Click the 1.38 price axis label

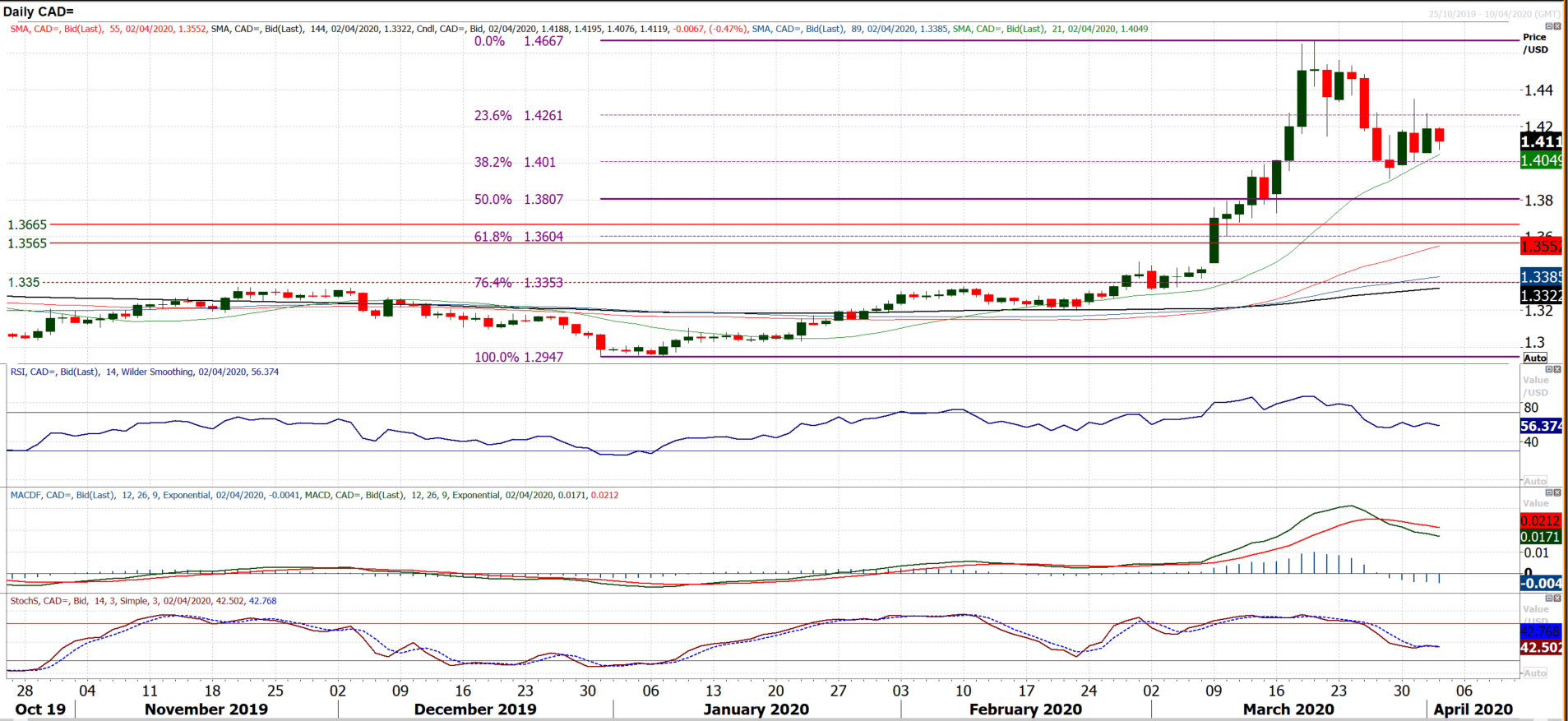[1538, 201]
